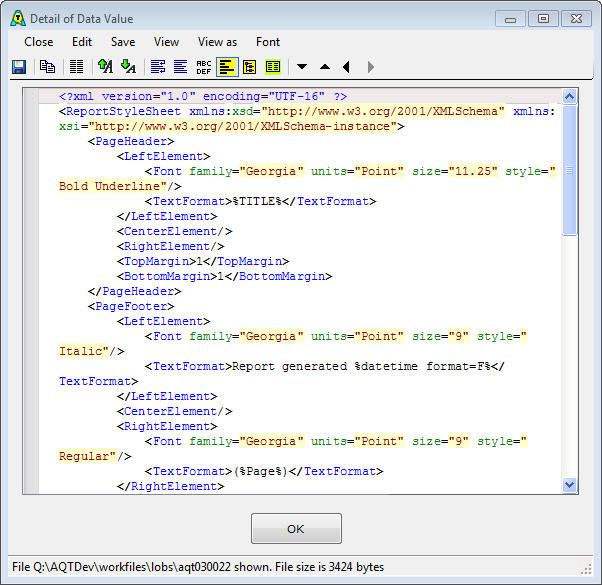Click the scrollbar down arrow
The width and height of the screenshot is (602, 585).
pyautogui.click(x=569, y=485)
